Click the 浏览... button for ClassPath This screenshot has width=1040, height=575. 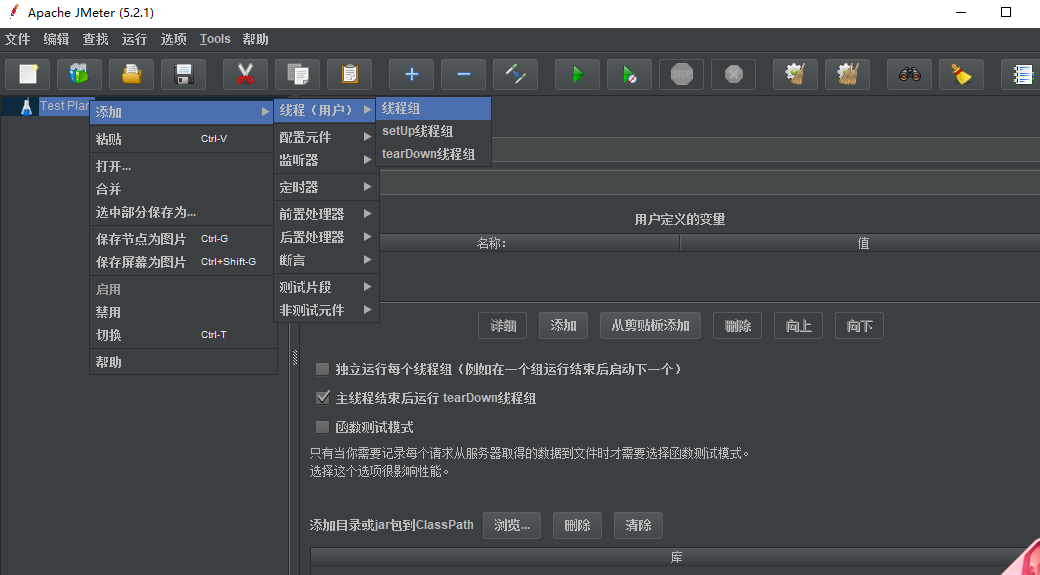511,525
